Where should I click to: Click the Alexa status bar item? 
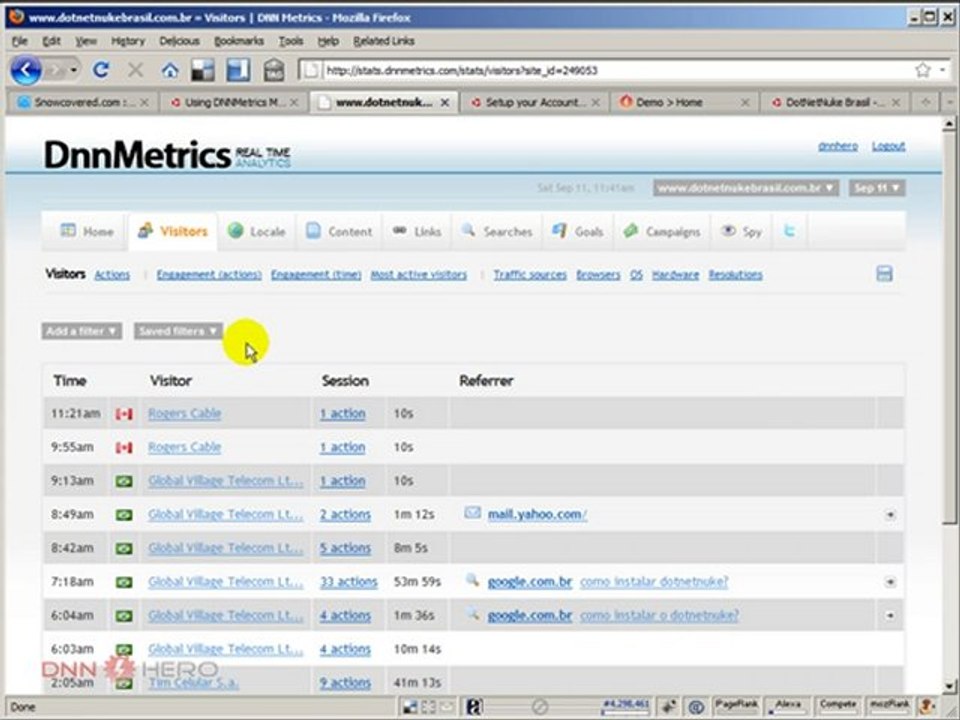pos(787,706)
